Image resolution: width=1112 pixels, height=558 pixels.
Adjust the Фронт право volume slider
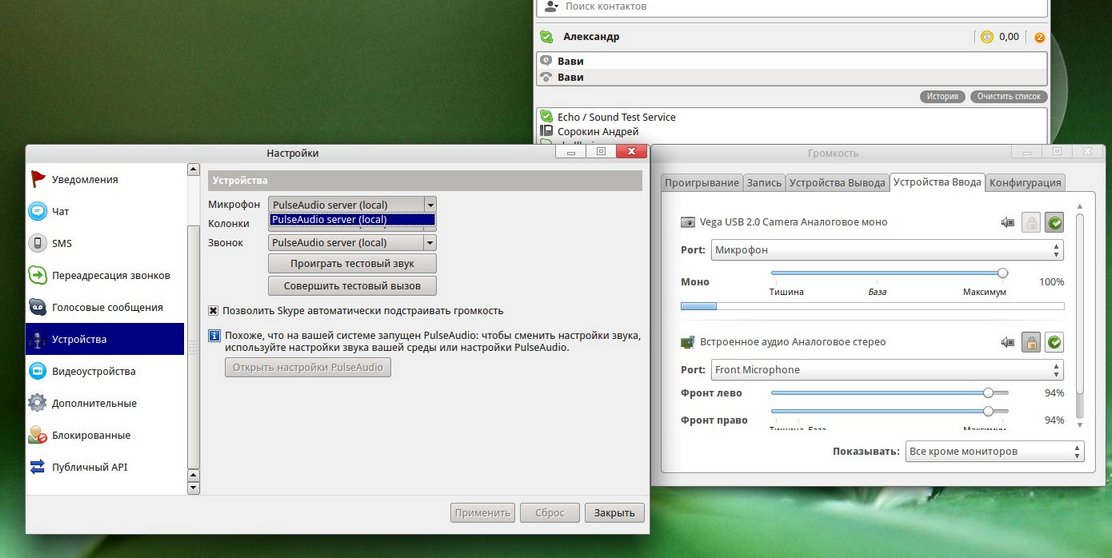coord(889,411)
